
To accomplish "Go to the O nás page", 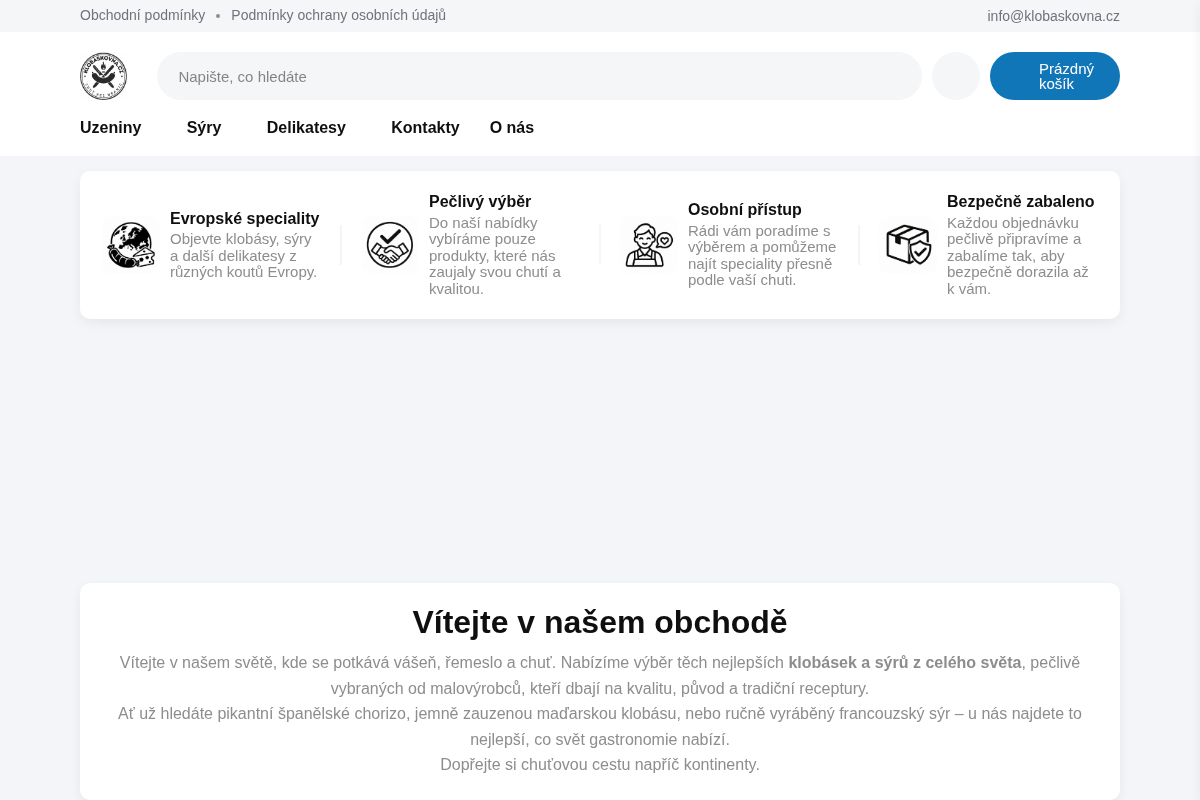I will click(x=512, y=128).
